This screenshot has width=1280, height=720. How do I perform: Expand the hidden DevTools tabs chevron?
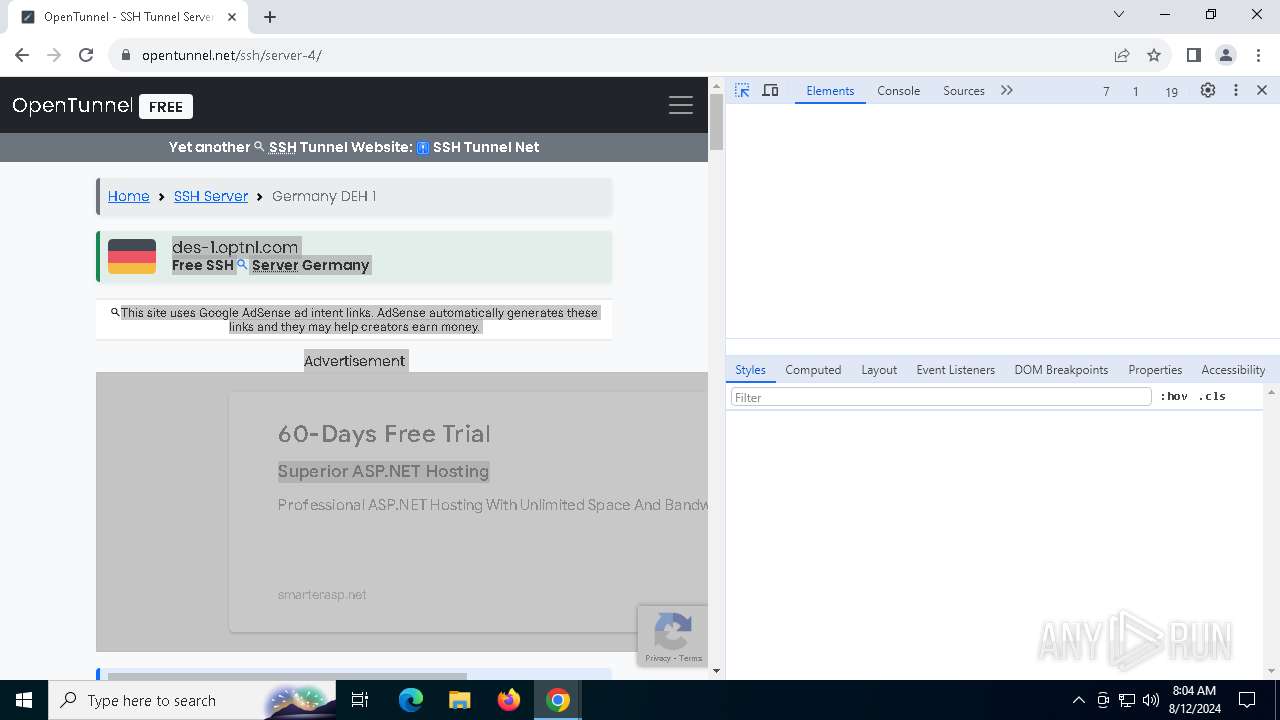point(1007,90)
